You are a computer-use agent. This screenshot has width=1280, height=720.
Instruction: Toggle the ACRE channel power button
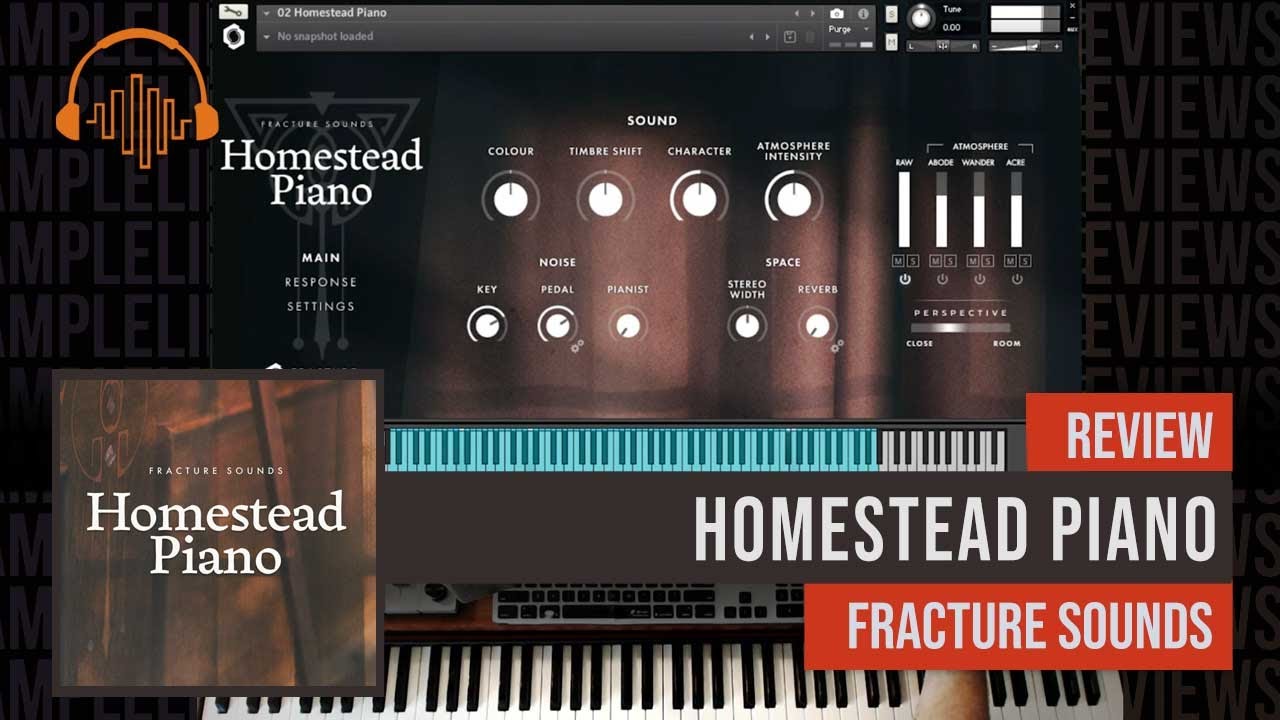1016,280
